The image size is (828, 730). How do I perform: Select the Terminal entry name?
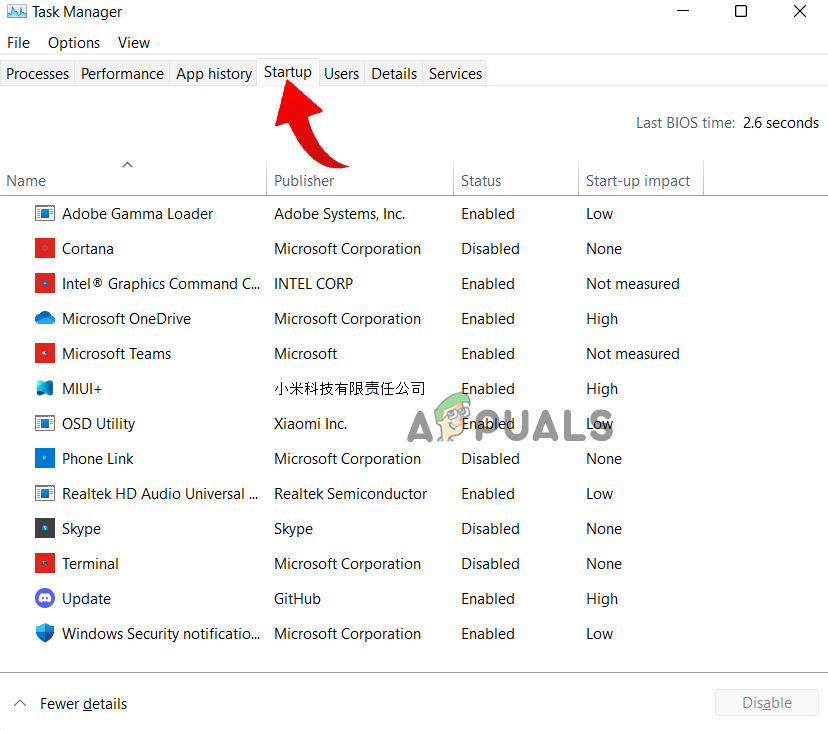tap(90, 564)
